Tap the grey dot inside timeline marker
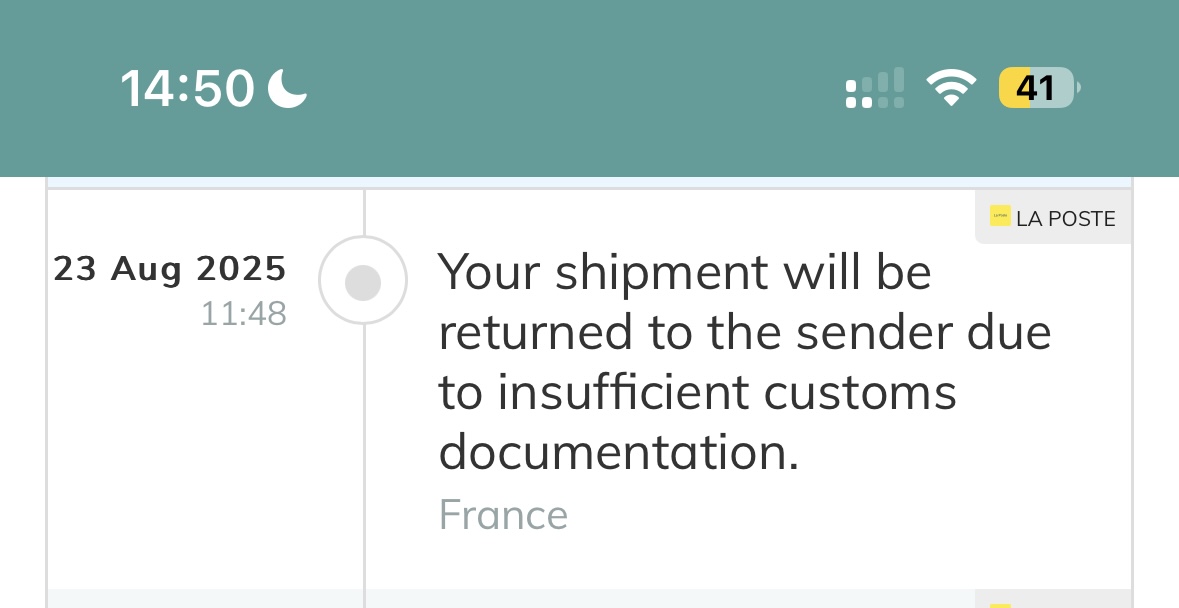The width and height of the screenshot is (1179, 608). click(x=363, y=283)
